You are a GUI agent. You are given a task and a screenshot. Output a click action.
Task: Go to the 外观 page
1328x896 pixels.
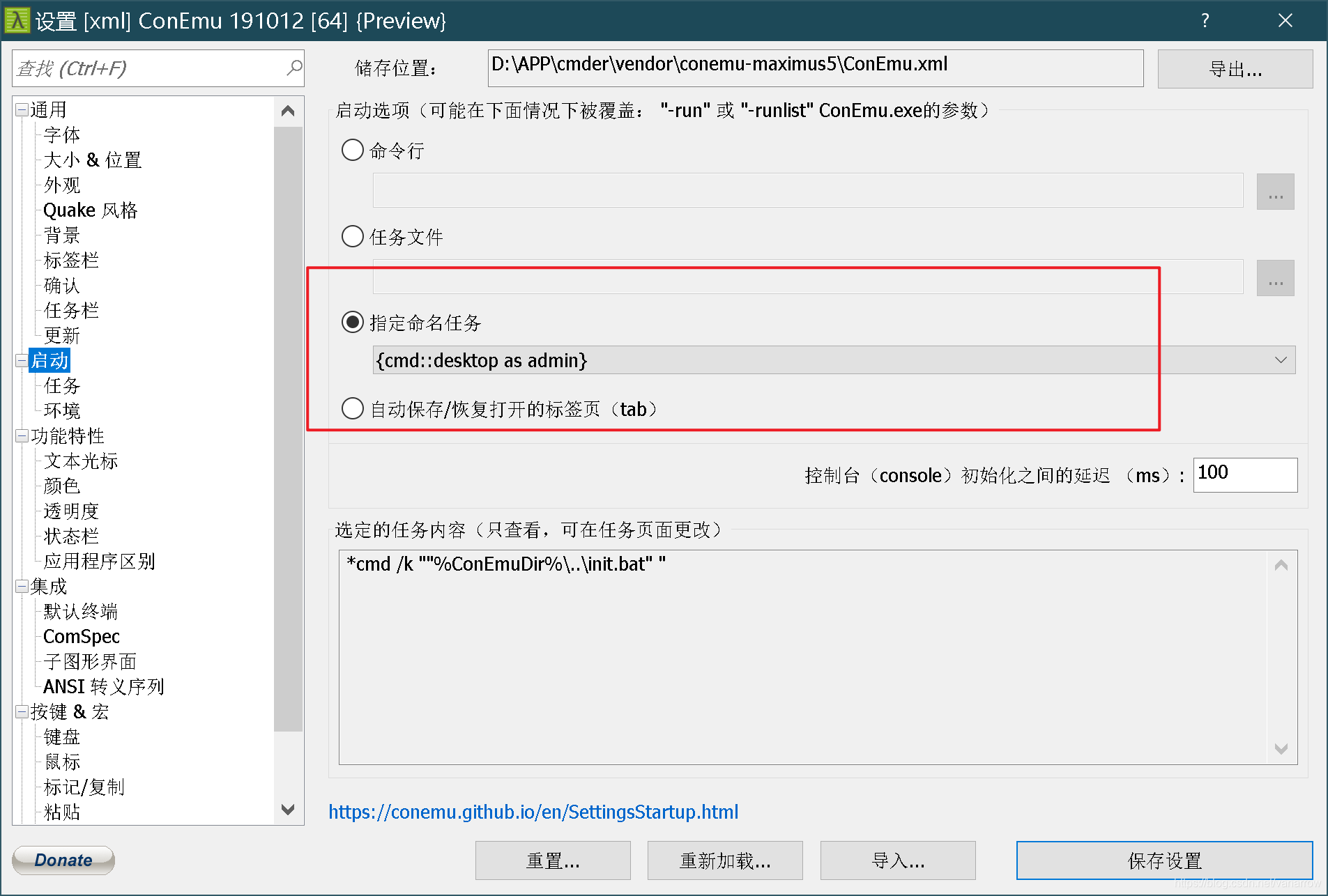pyautogui.click(x=61, y=185)
